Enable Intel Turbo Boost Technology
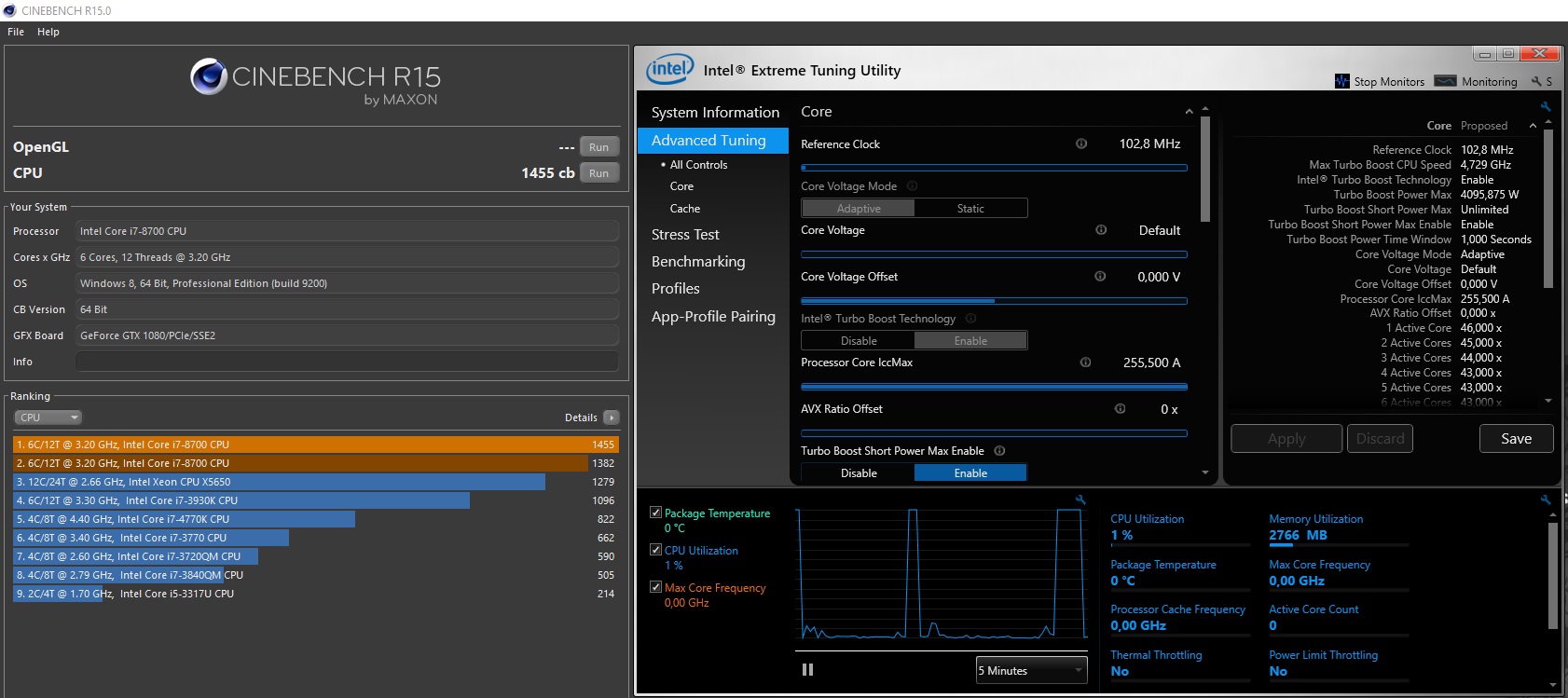Screen dimensions: 1568x698 970,340
